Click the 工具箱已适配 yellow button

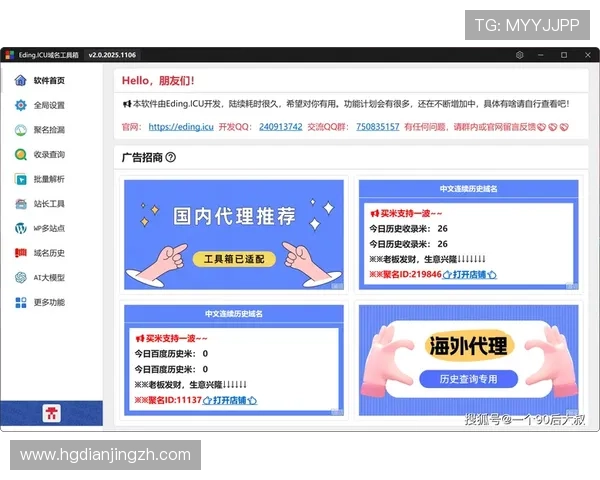point(234,259)
